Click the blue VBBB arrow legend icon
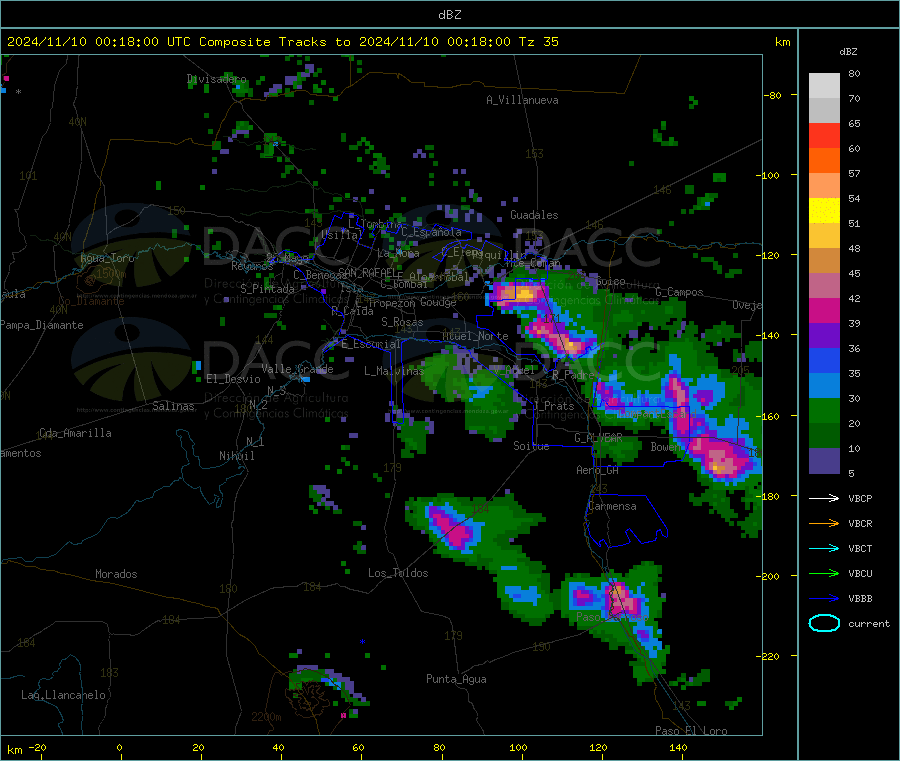Screen dimensions: 900x761 pyautogui.click(x=824, y=599)
